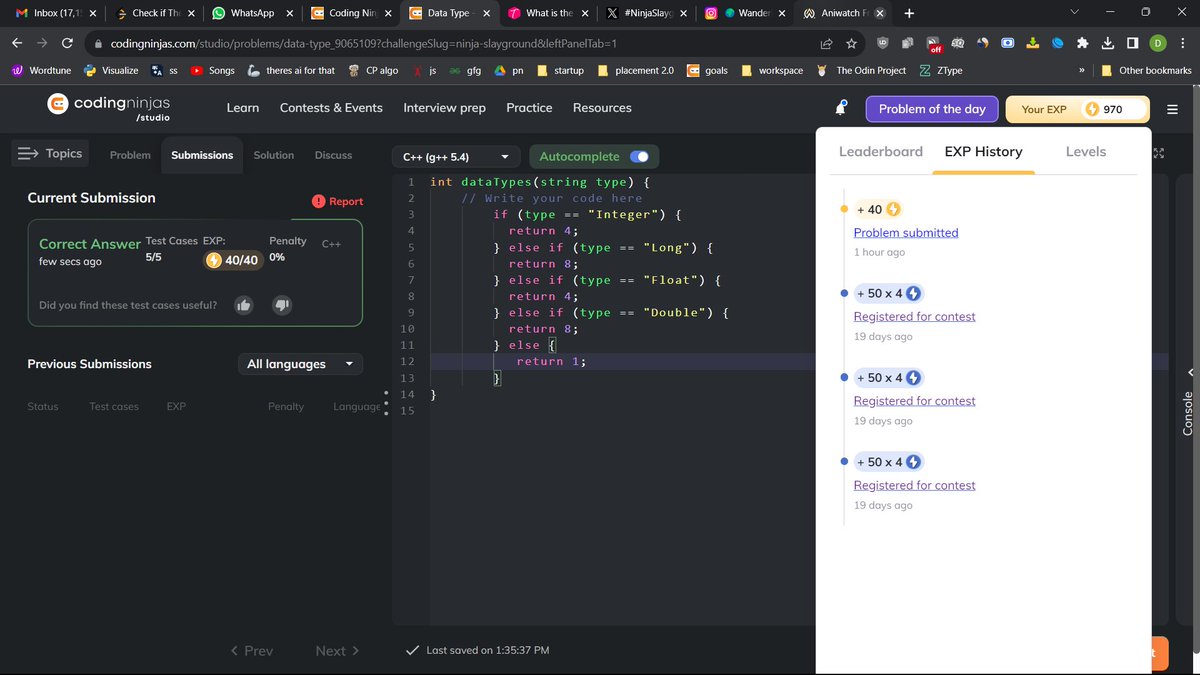
Task: Give a thumbs up on test cases usefulness
Action: coord(243,305)
